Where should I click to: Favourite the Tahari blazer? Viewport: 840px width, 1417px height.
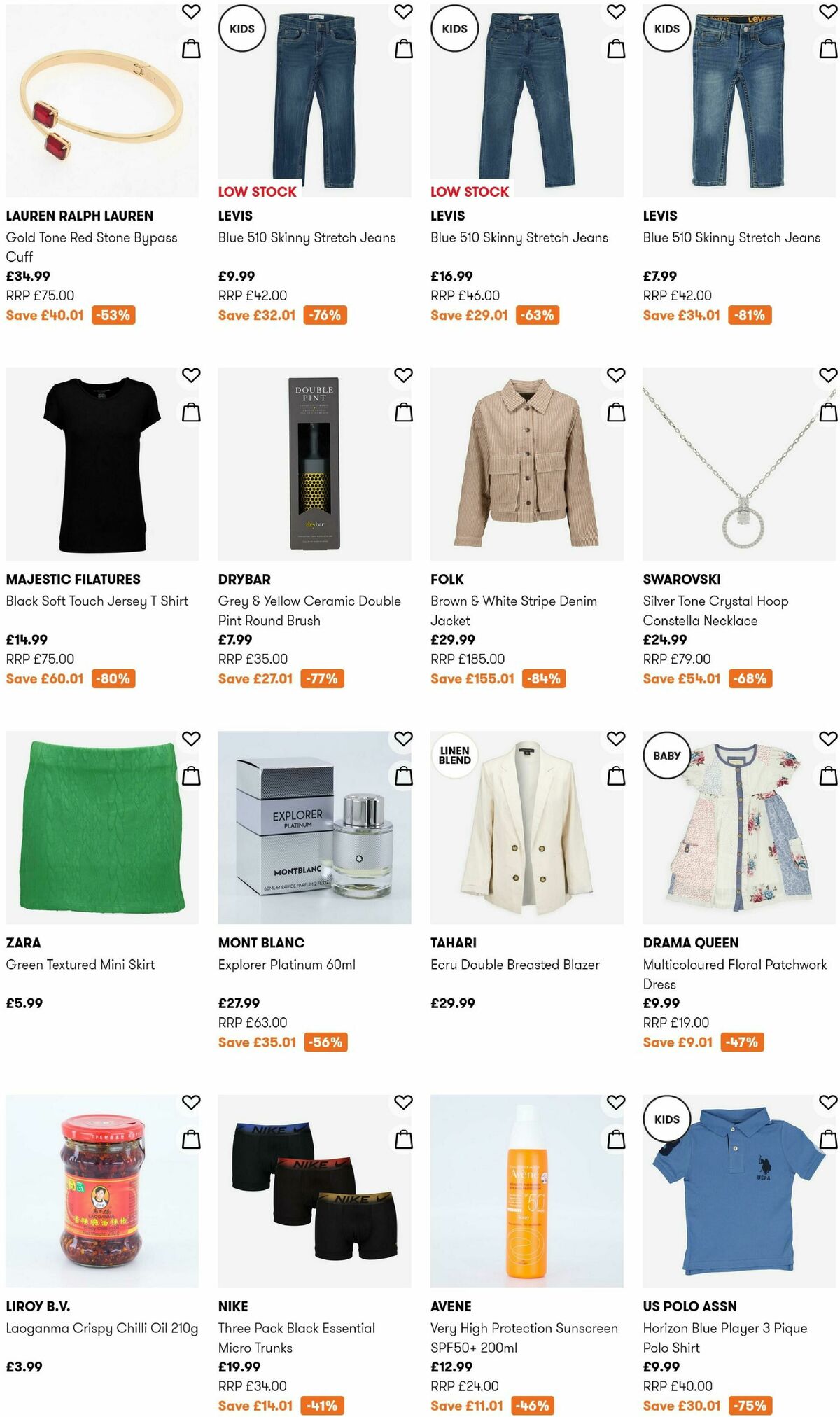click(x=616, y=739)
